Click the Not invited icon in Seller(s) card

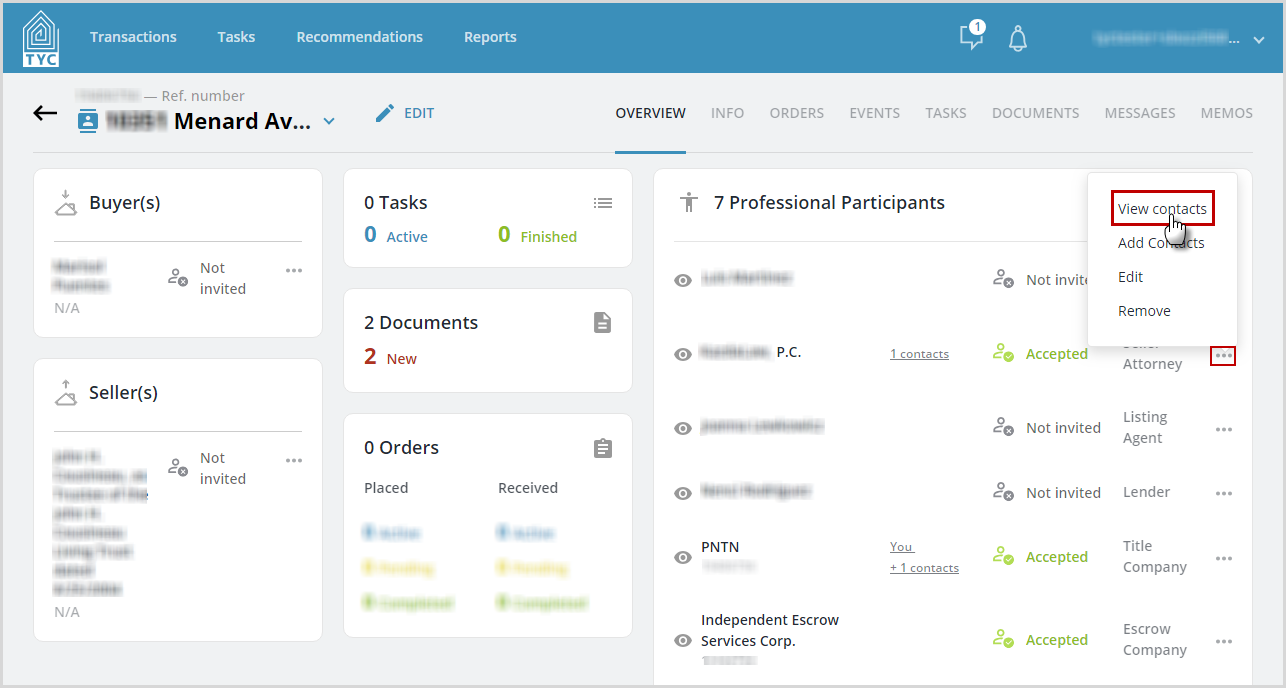click(177, 467)
